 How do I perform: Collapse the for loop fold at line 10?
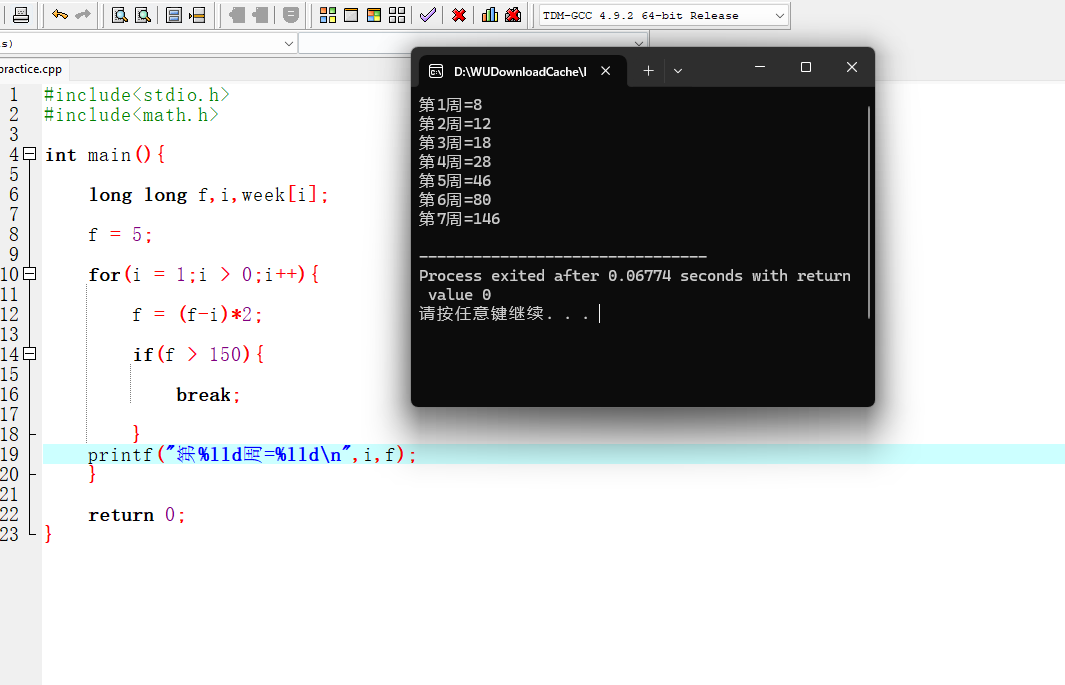(x=29, y=274)
